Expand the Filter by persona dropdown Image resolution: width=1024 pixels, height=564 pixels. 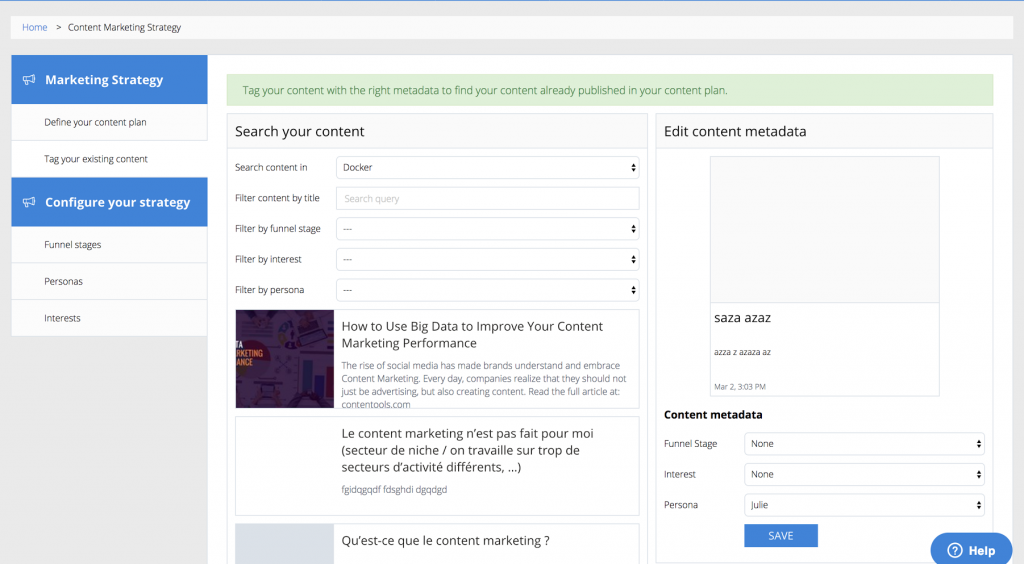pyautogui.click(x=487, y=290)
